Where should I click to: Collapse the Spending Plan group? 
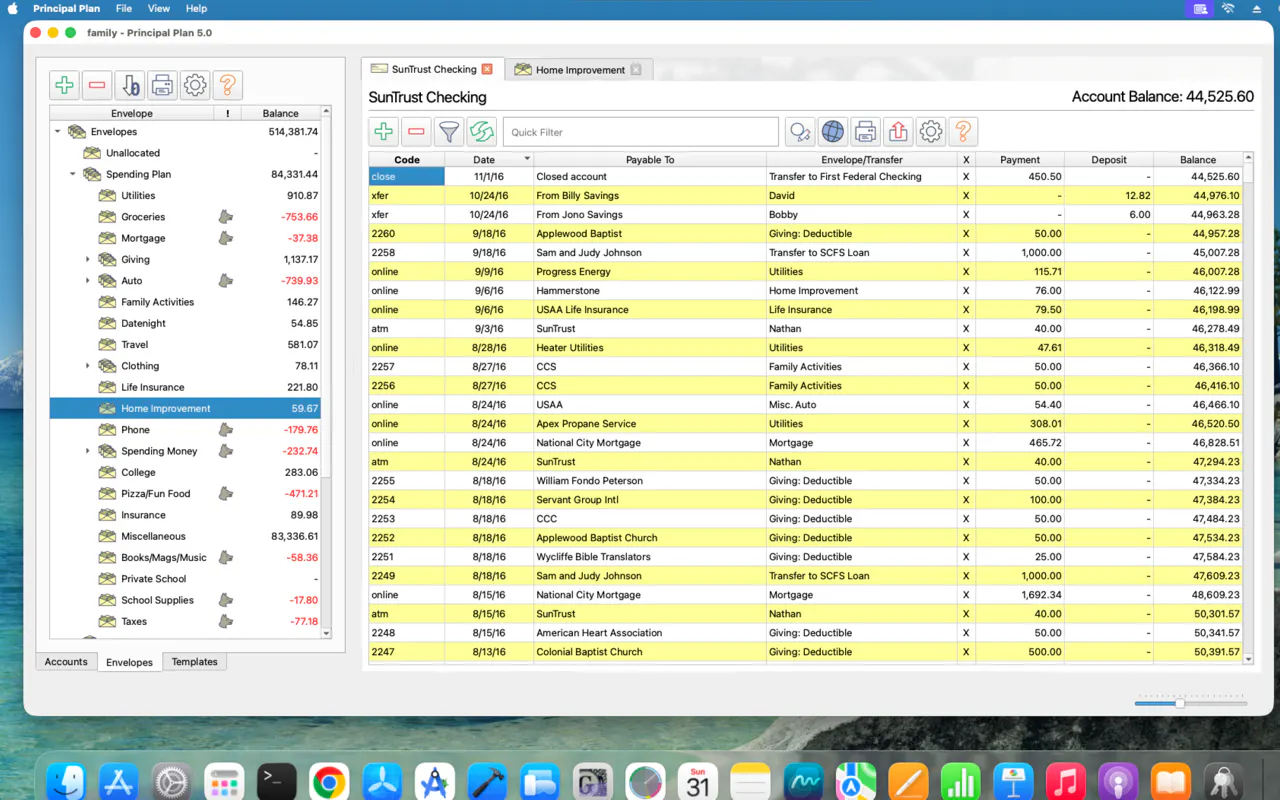click(73, 174)
